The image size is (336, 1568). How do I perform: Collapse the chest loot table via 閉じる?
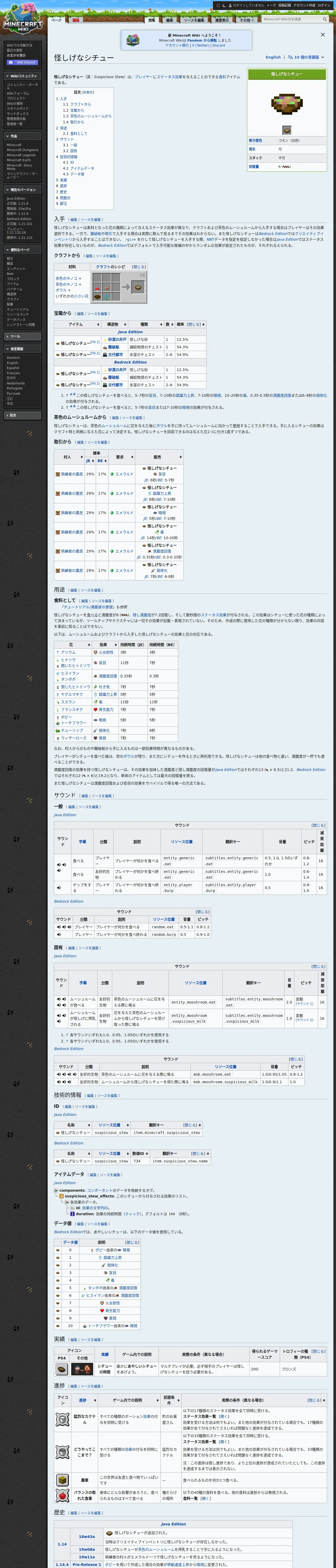pyautogui.click(x=194, y=324)
